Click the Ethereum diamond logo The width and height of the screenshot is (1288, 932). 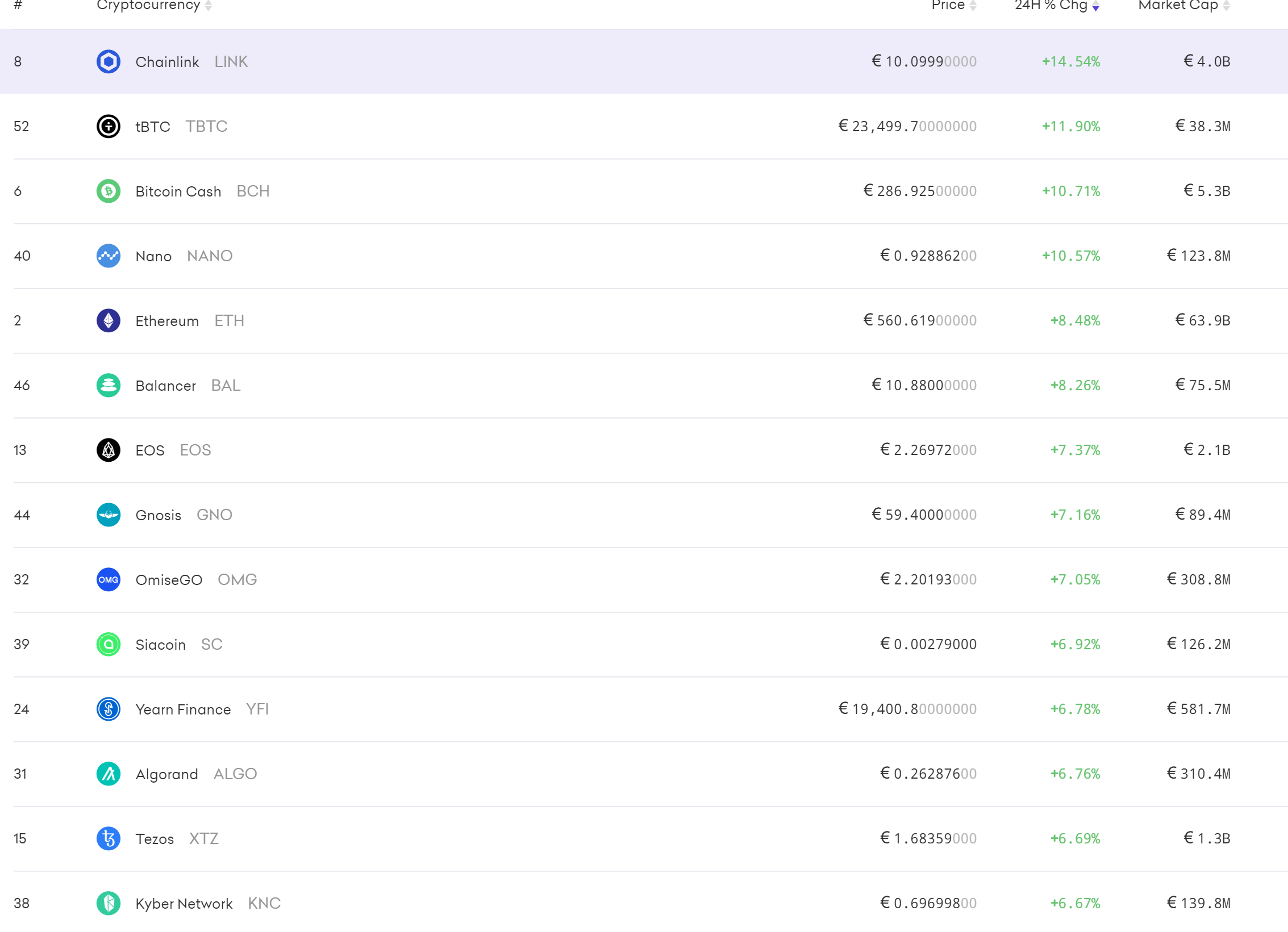[x=108, y=320]
